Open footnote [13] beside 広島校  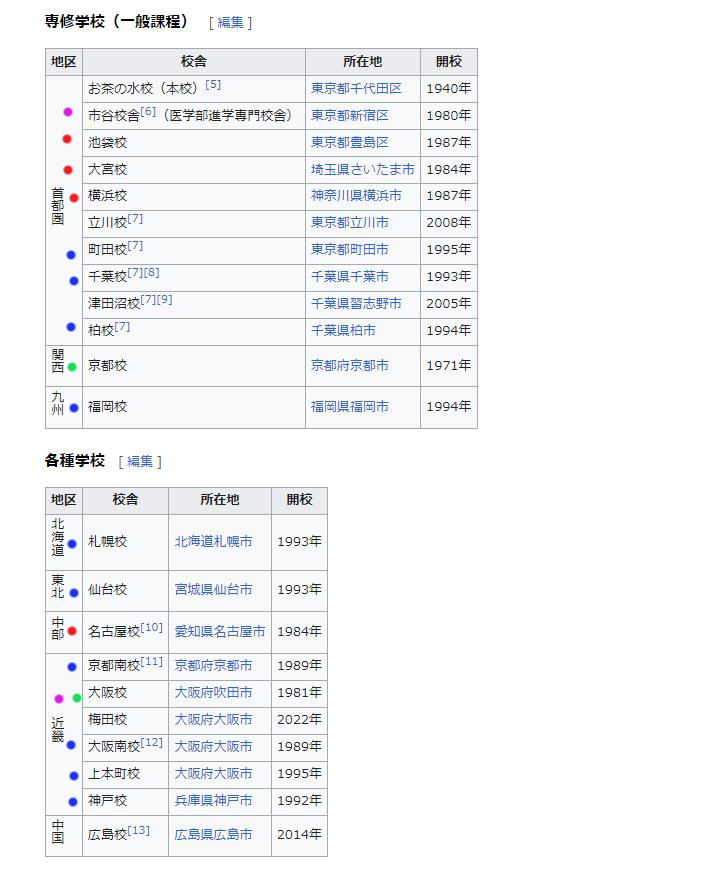[139, 830]
